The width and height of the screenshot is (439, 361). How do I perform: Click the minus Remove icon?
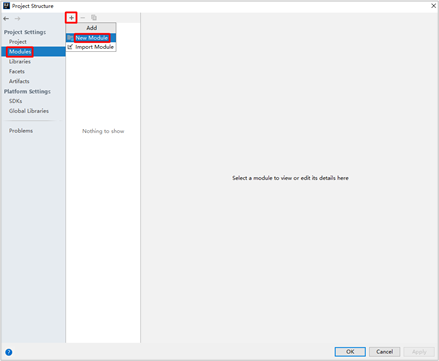pyautogui.click(x=83, y=18)
